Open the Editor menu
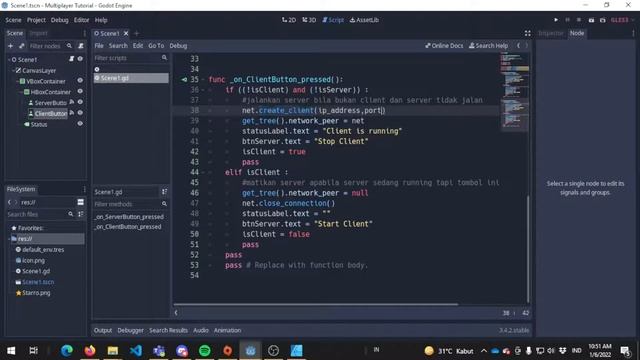640x360 pixels. pyautogui.click(x=81, y=20)
